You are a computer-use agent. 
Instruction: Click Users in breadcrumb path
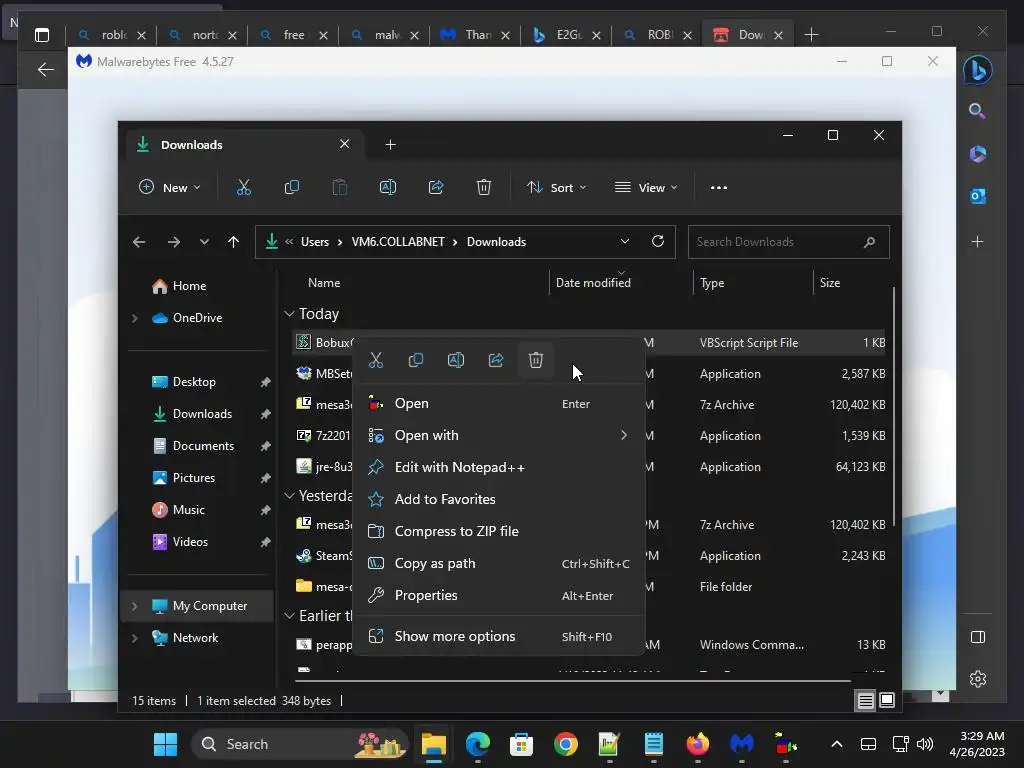pos(315,242)
